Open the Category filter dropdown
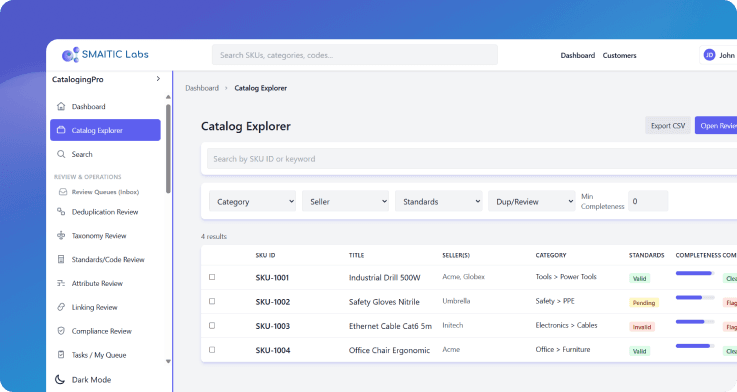 [252, 201]
